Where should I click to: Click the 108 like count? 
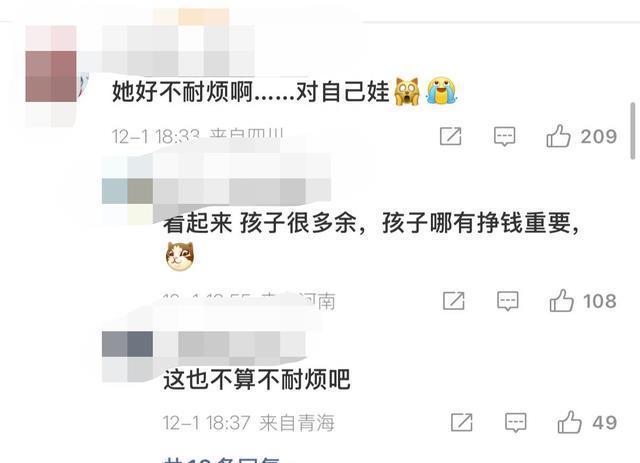click(600, 301)
